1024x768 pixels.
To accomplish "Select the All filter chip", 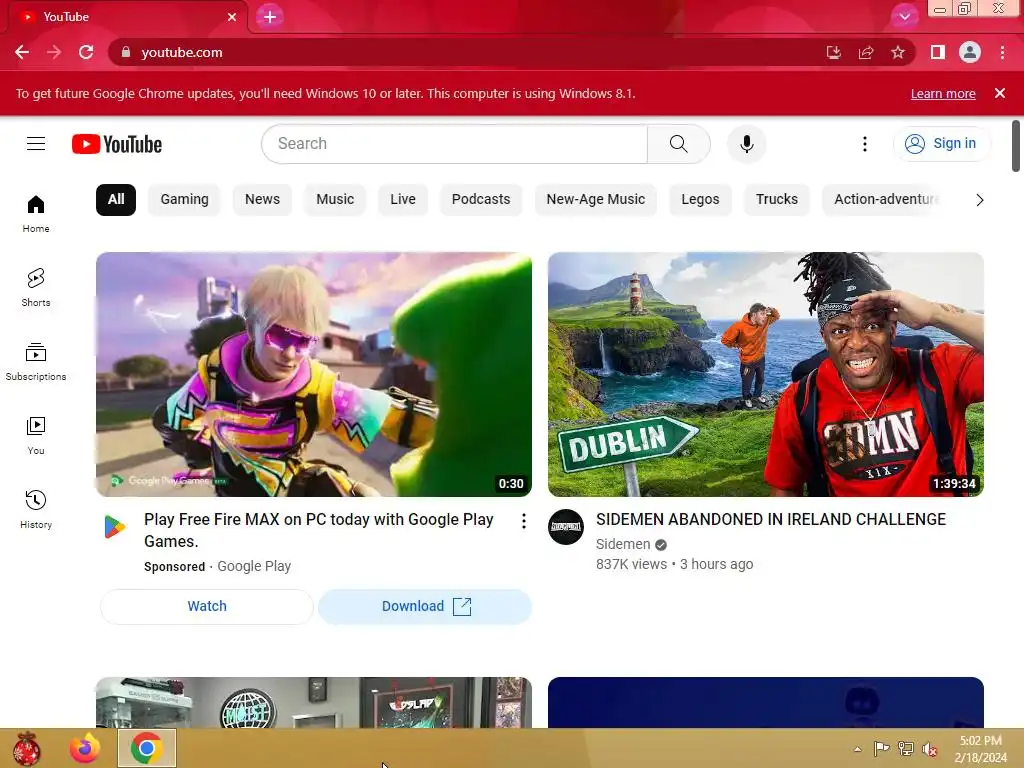I will [116, 200].
